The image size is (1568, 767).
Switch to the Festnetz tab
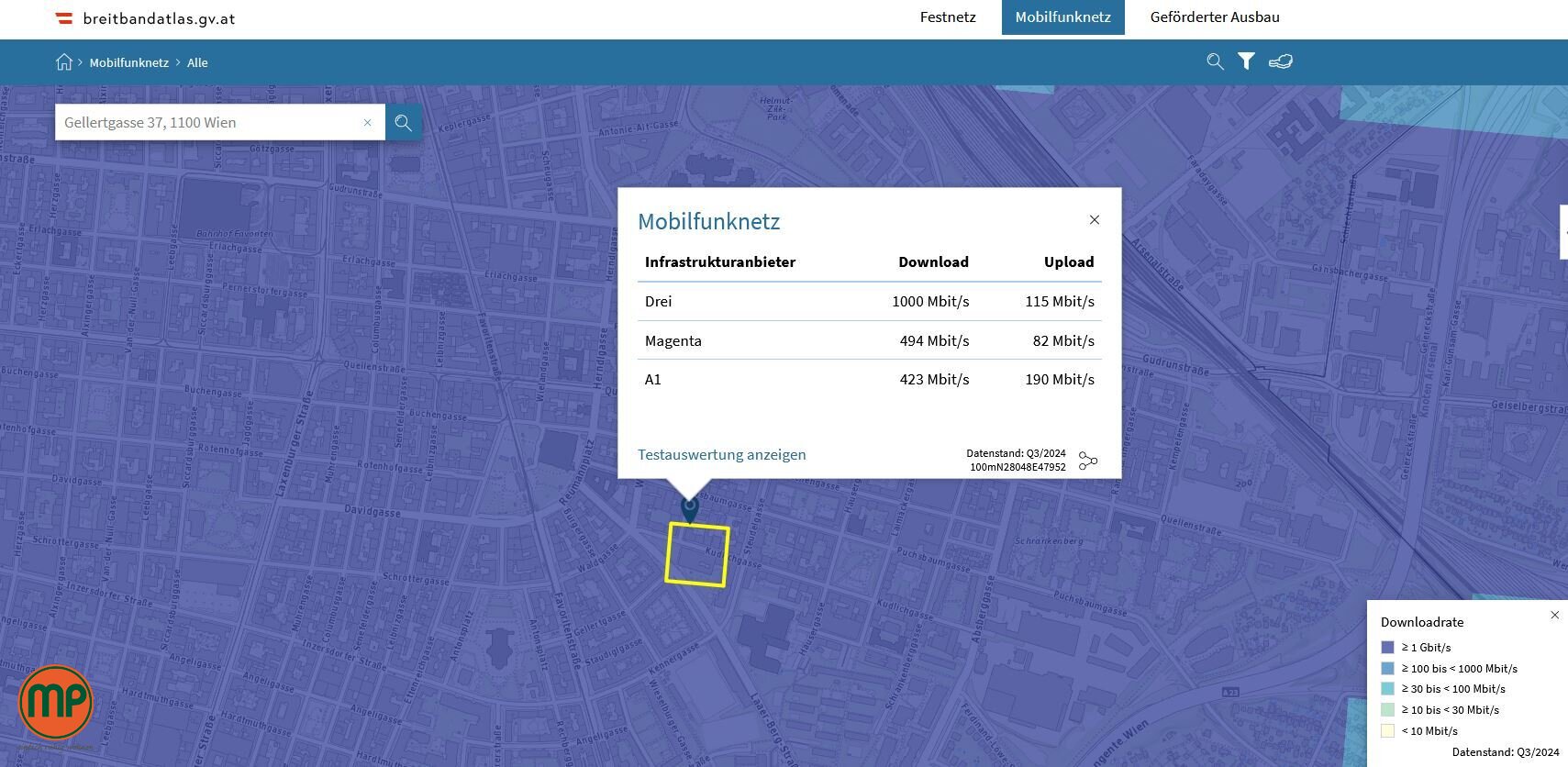[948, 17]
